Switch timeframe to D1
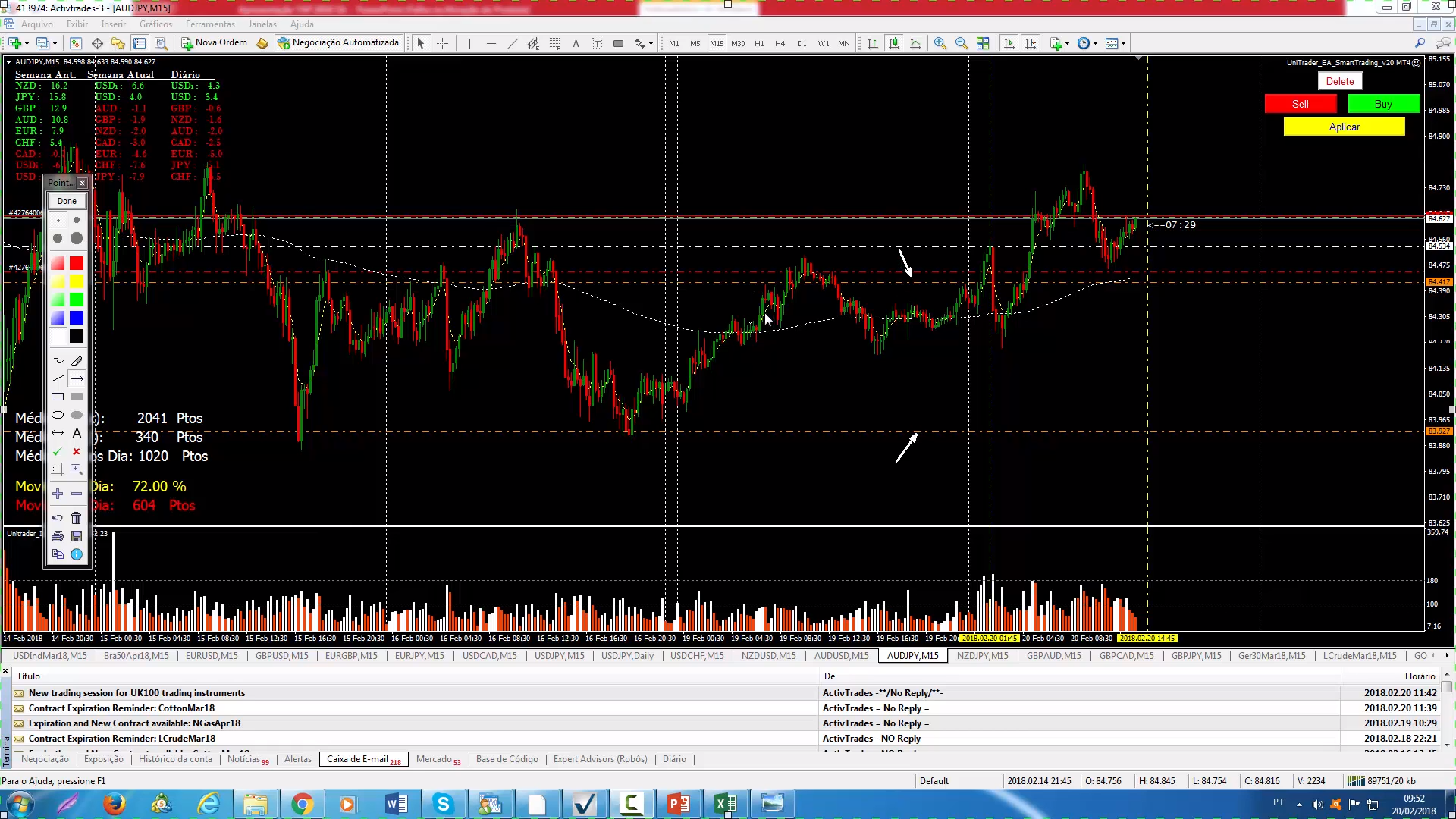 pos(802,43)
